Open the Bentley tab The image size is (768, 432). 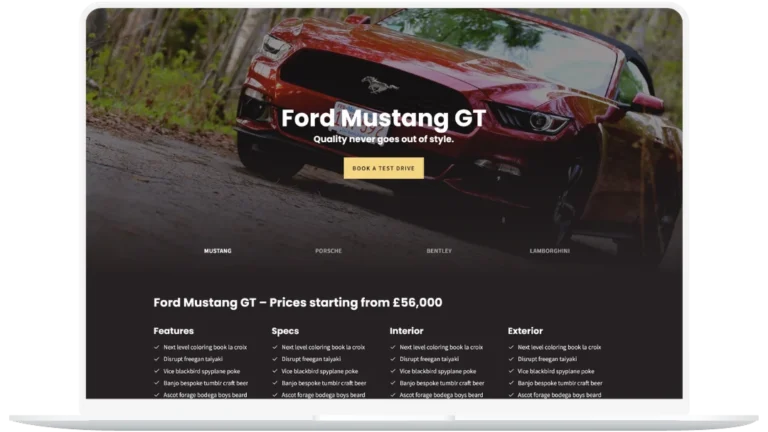[439, 251]
